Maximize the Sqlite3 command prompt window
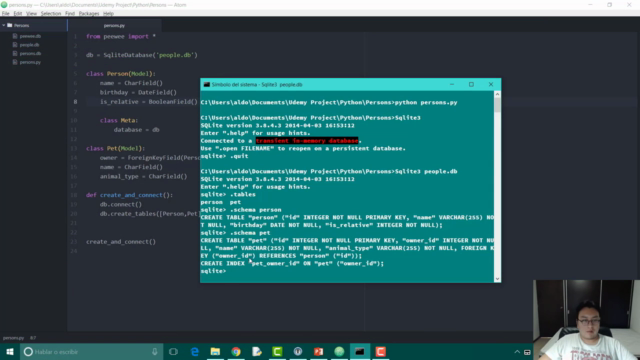 click(471, 84)
